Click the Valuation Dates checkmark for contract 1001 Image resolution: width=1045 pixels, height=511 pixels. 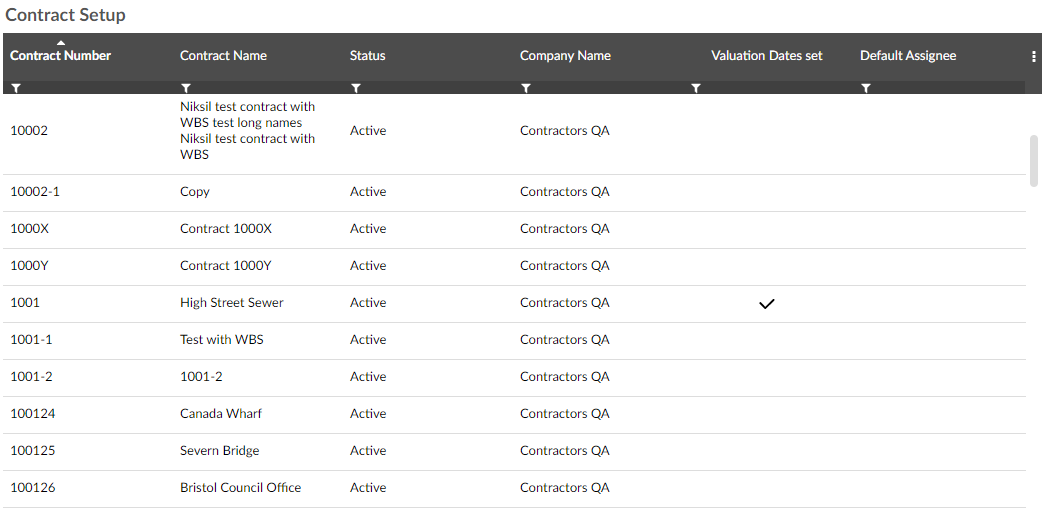(x=767, y=304)
